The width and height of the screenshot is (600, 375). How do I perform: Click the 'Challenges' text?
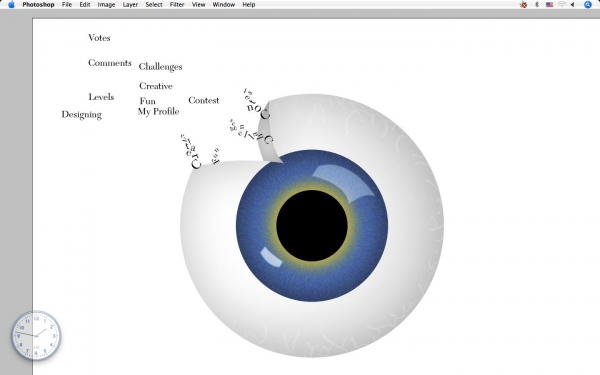click(160, 67)
